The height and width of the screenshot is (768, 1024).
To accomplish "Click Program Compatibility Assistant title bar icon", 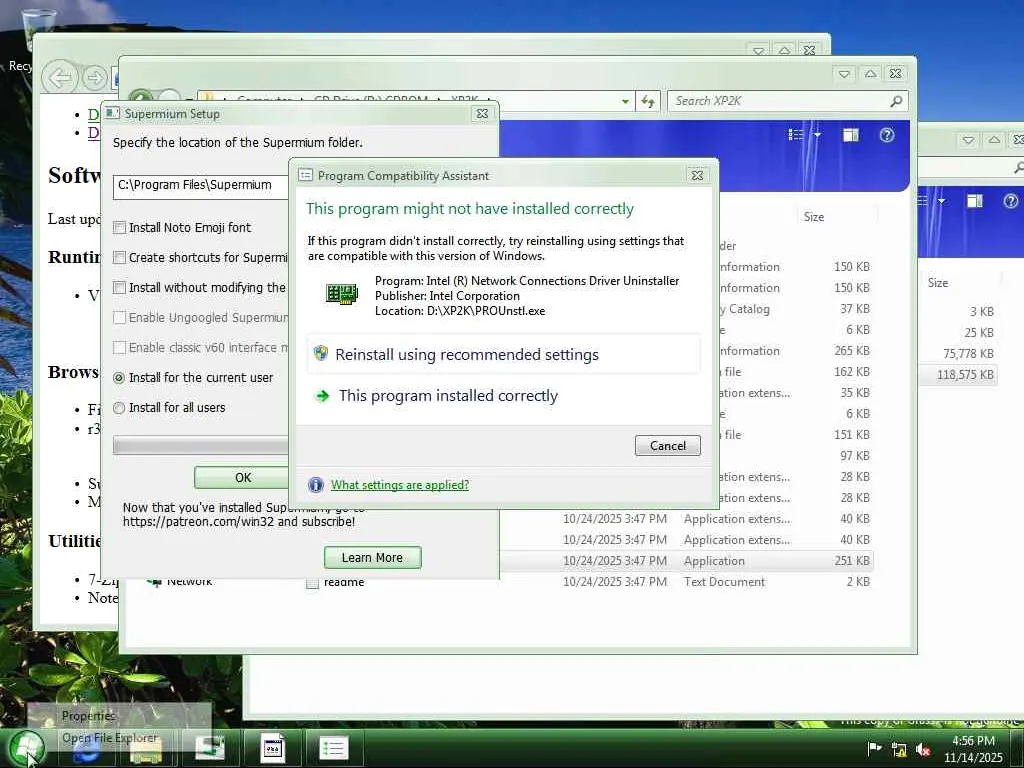I will [305, 175].
